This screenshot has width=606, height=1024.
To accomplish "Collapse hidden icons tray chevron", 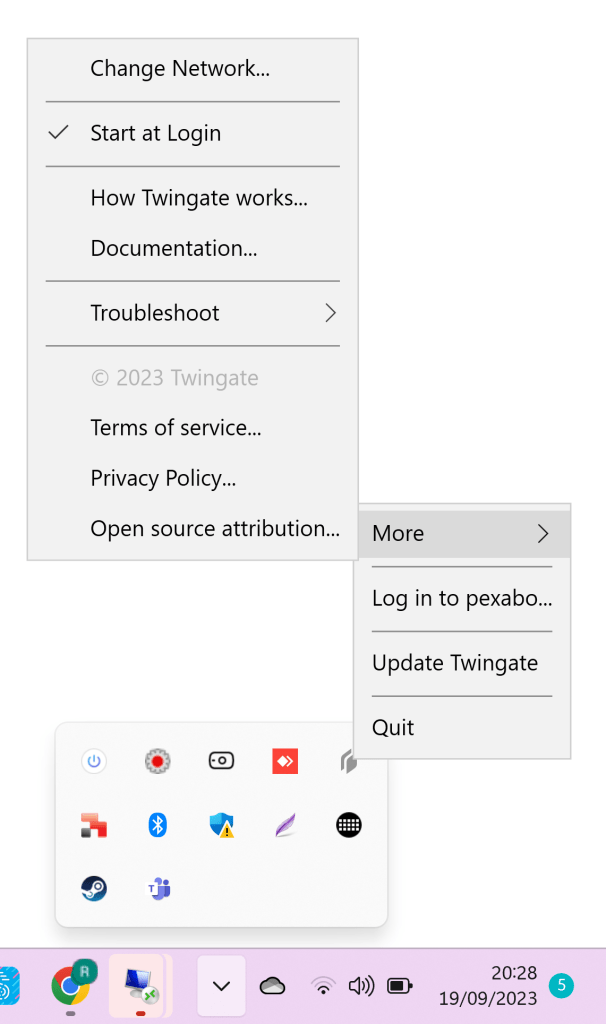I will tap(221, 986).
